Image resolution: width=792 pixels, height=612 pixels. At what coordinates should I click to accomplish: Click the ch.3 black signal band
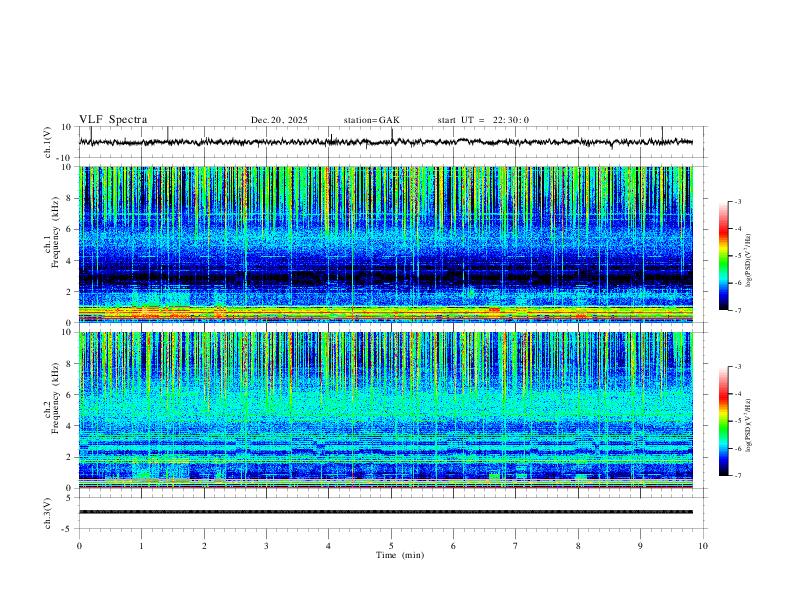[x=386, y=512]
